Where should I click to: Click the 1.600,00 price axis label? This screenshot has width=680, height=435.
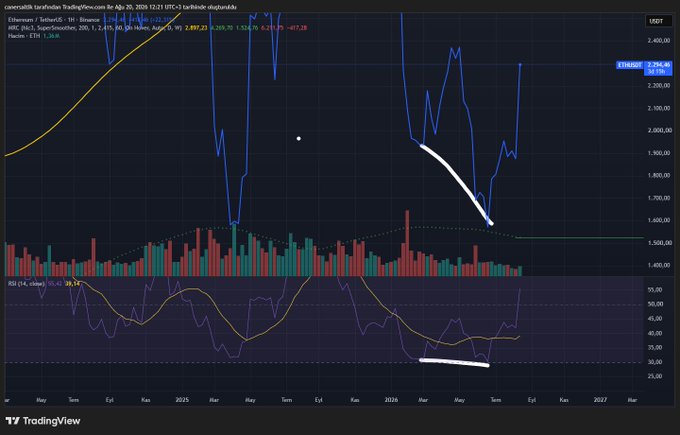659,220
